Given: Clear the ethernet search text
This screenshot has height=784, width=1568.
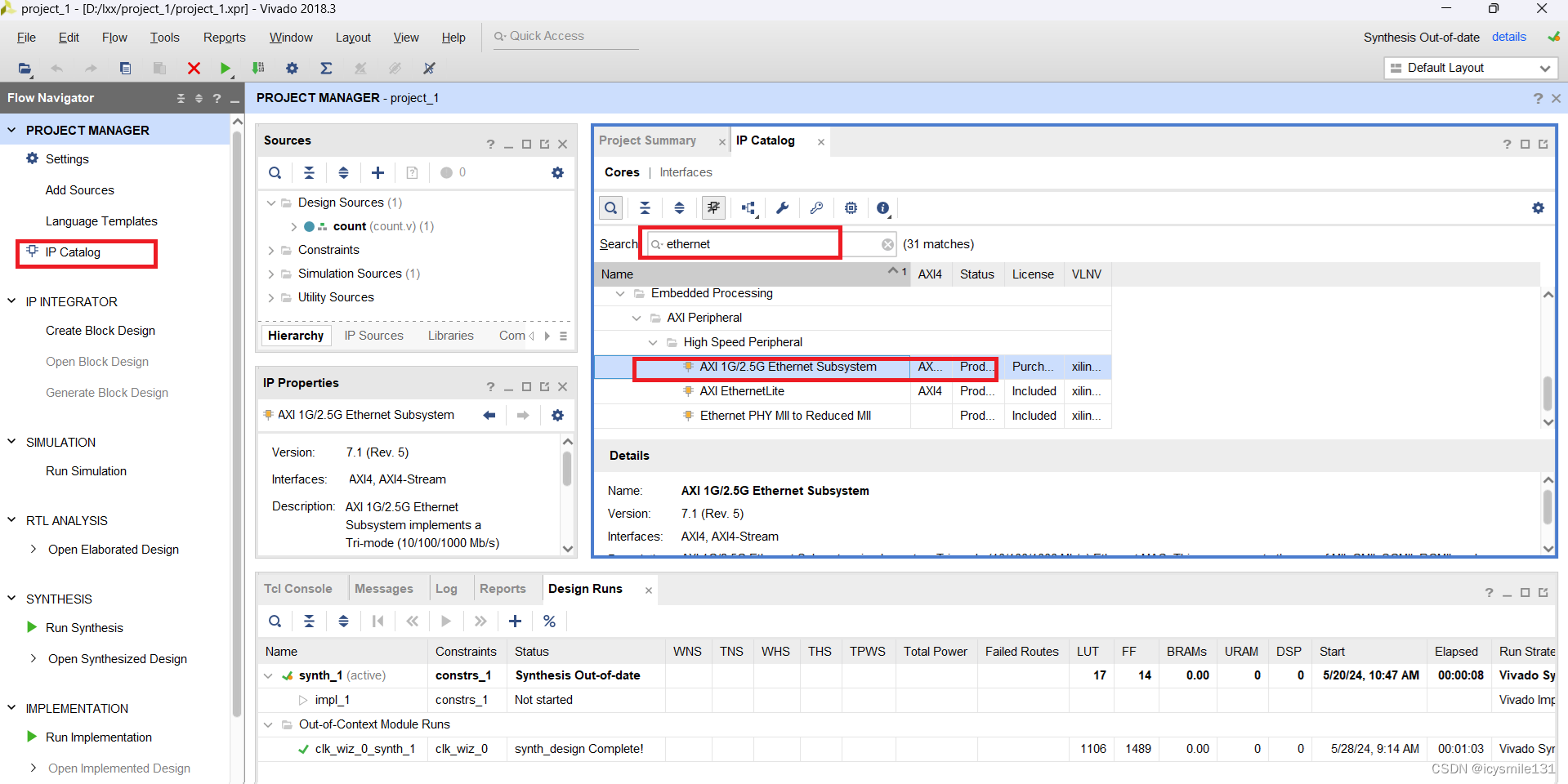Looking at the screenshot, I should click(887, 244).
